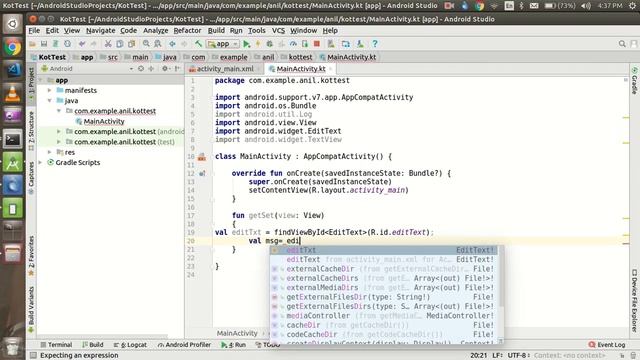Open the app run configuration dropdown
This screenshot has width=640, height=360.
223,44
